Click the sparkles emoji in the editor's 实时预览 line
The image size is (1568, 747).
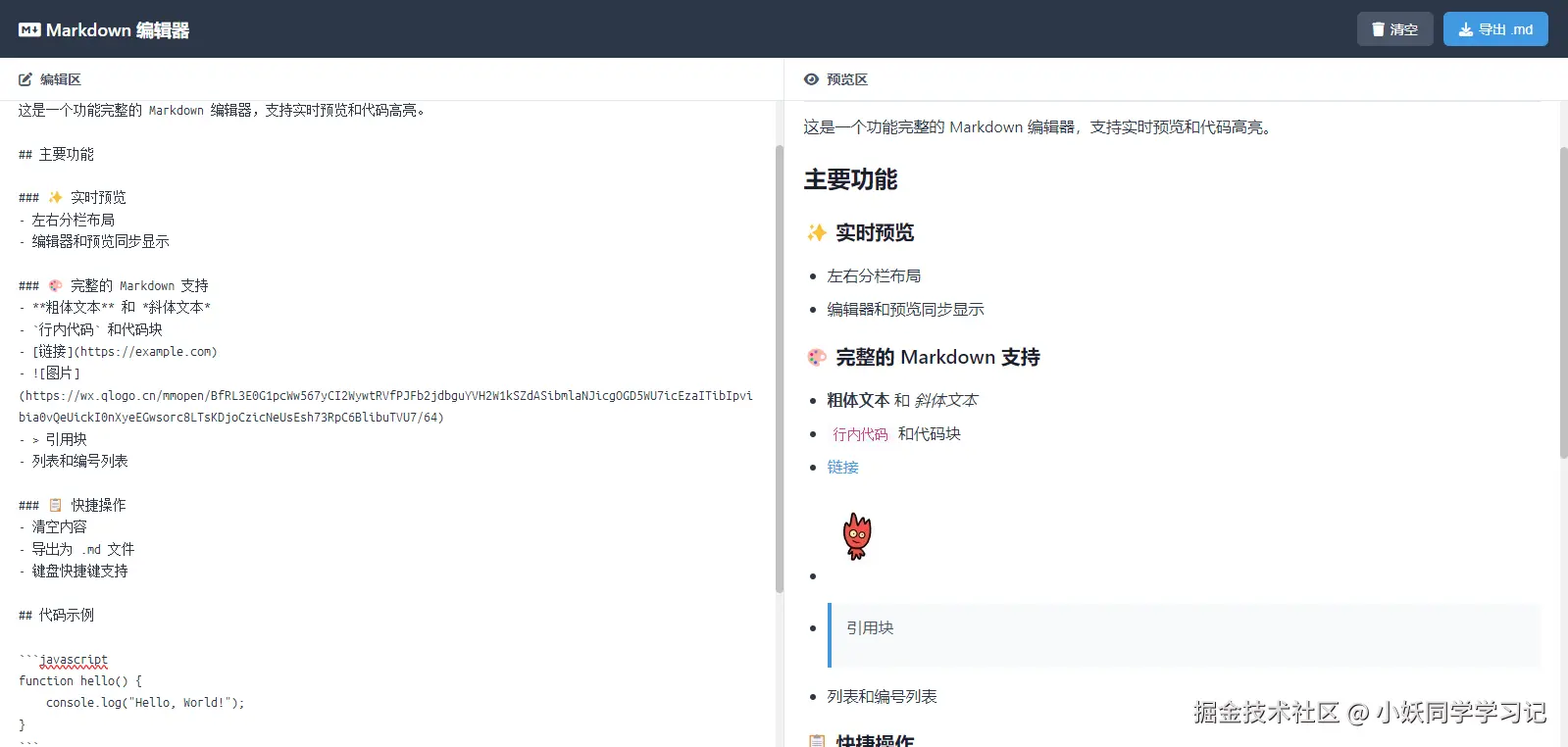point(55,197)
